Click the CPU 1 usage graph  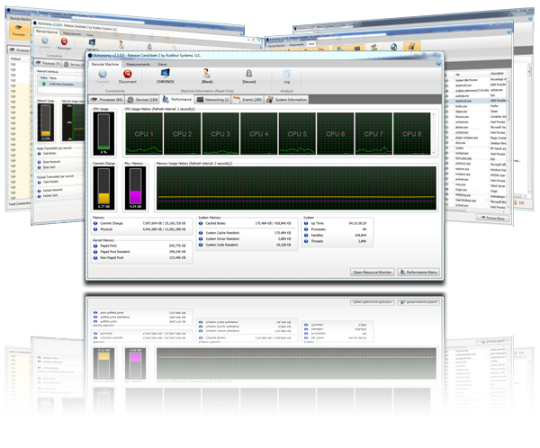coord(144,134)
